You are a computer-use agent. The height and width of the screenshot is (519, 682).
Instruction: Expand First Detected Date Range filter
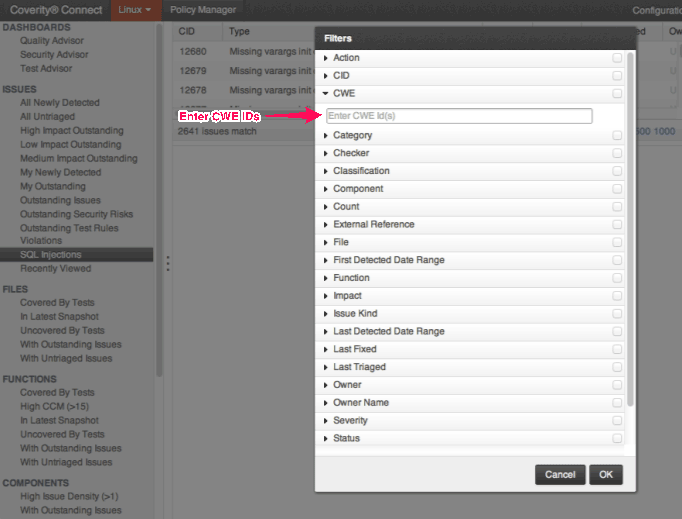point(325,260)
